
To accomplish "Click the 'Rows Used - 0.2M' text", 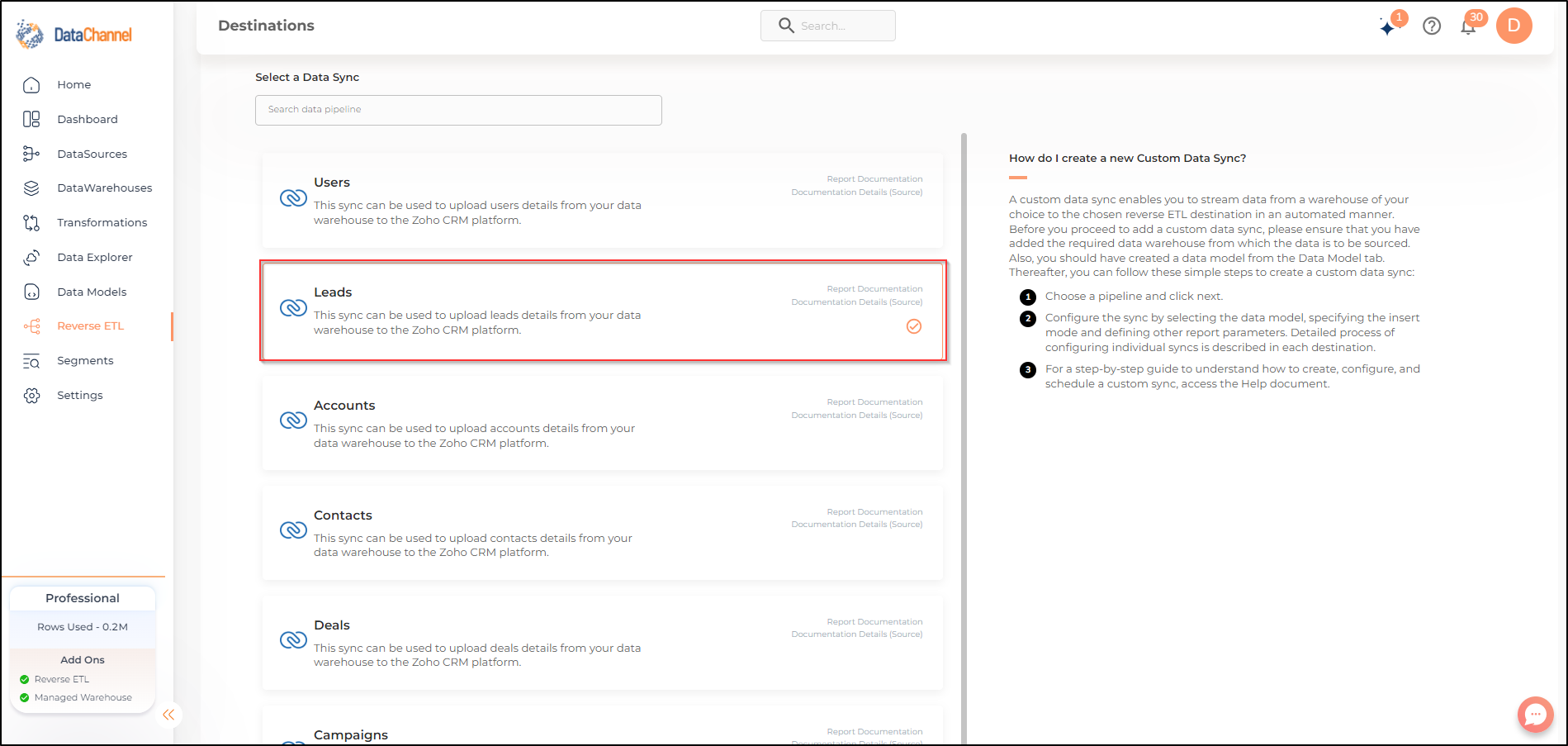I will tap(83, 627).
